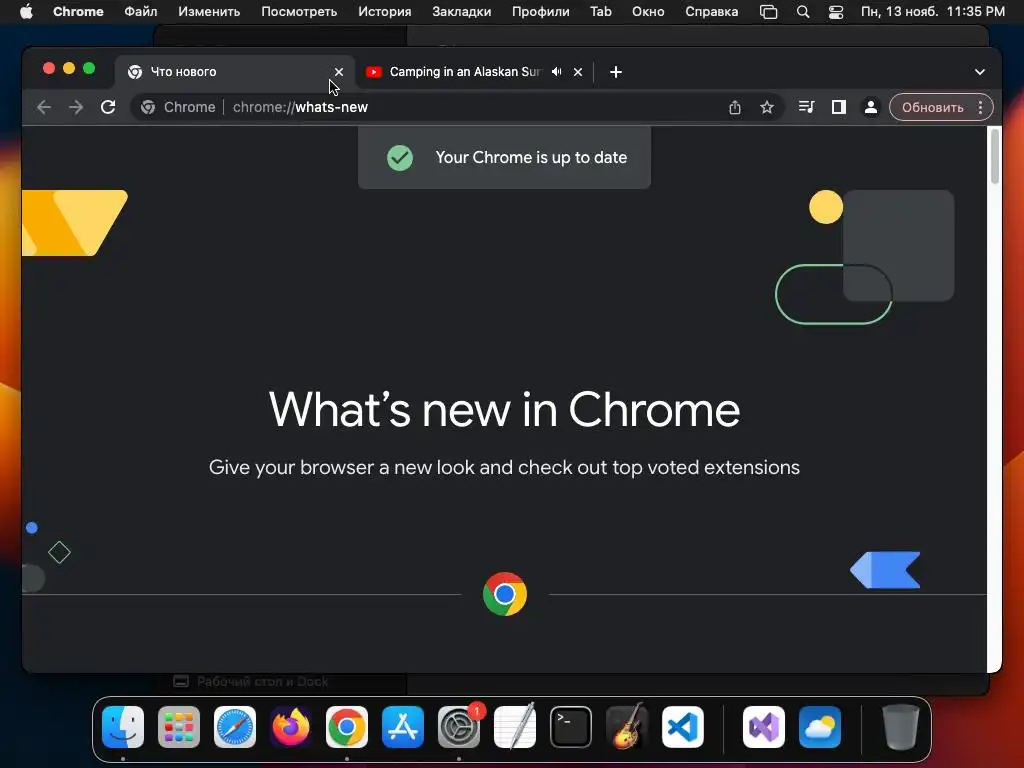1024x768 pixels.
Task: Click the Chrome logo on the page
Action: 505,594
